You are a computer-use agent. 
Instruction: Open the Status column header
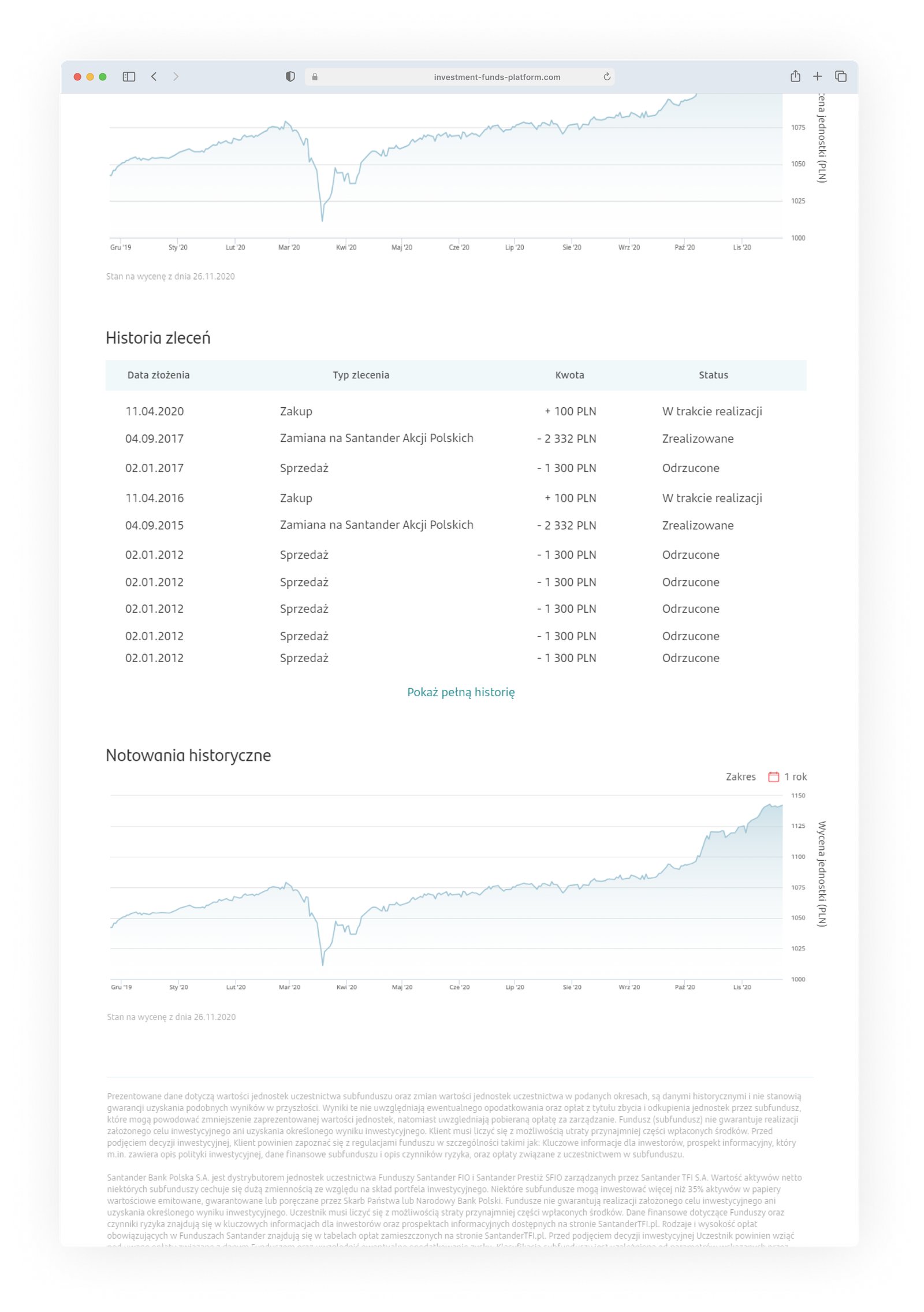tap(714, 375)
